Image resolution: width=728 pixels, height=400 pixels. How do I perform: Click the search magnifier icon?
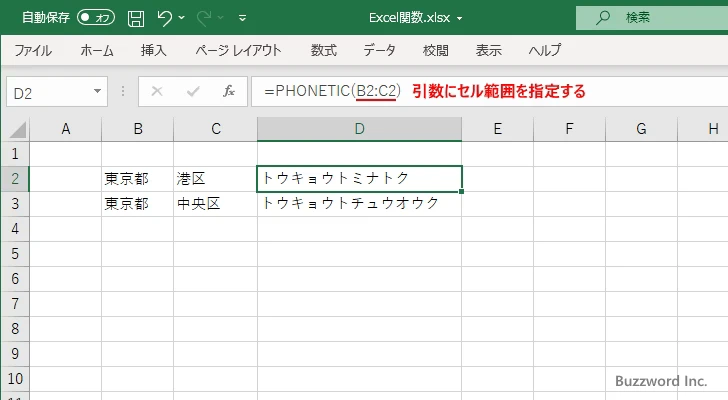603,18
